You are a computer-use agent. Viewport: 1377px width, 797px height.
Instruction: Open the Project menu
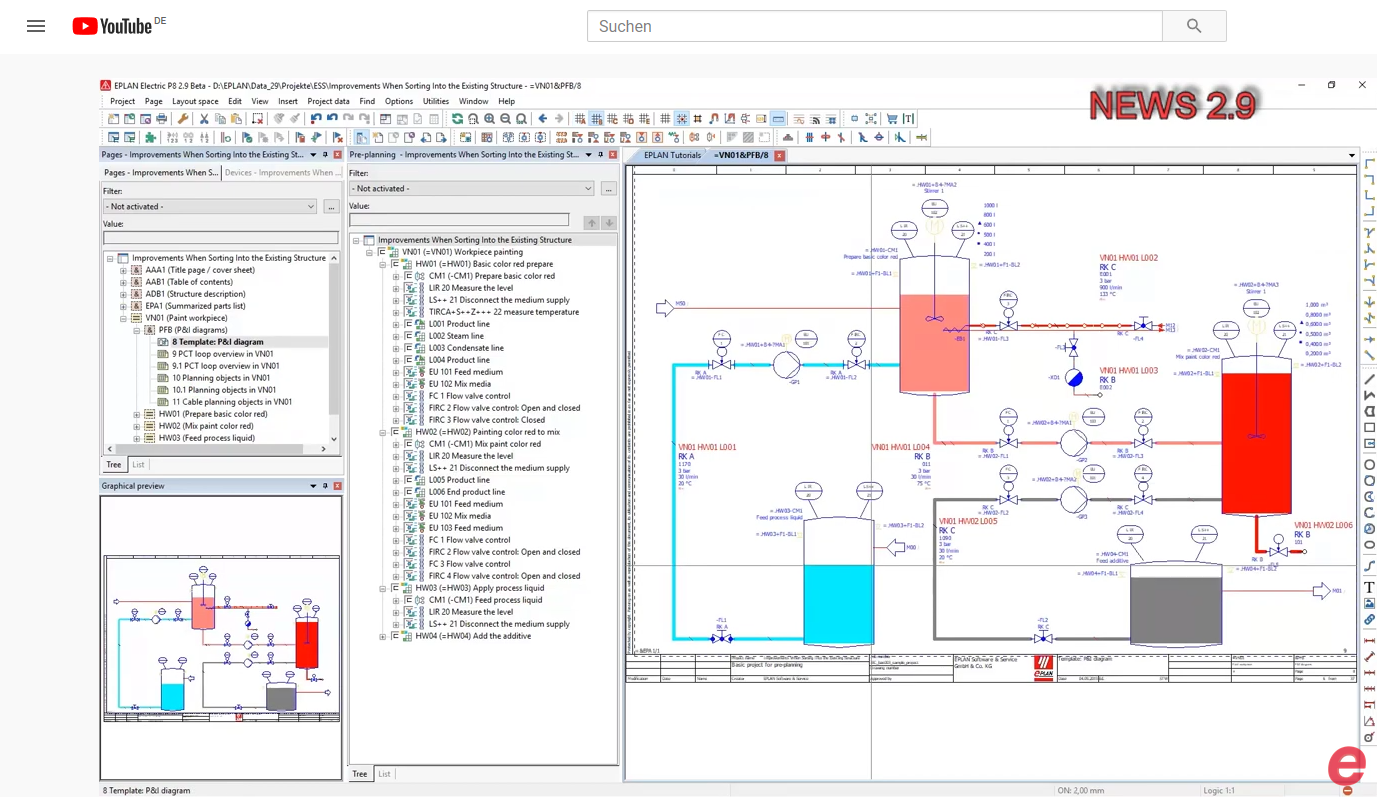coord(122,101)
